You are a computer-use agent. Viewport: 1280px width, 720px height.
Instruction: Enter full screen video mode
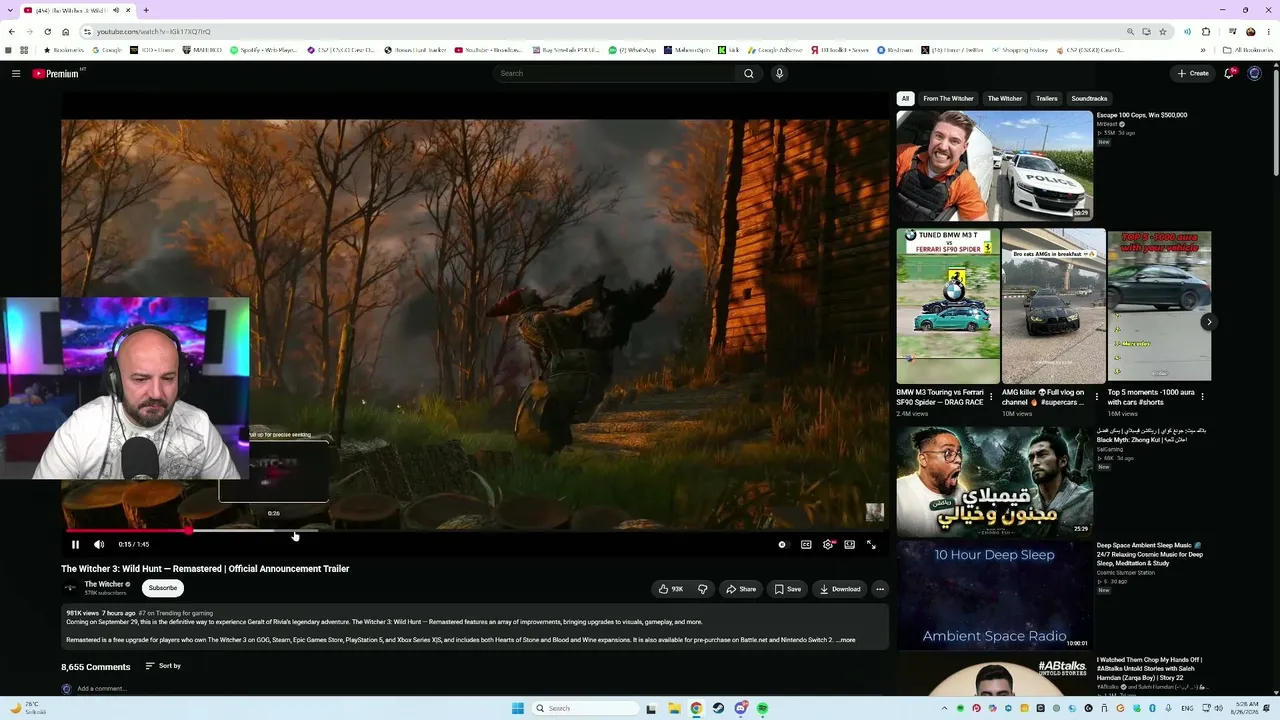[x=871, y=544]
